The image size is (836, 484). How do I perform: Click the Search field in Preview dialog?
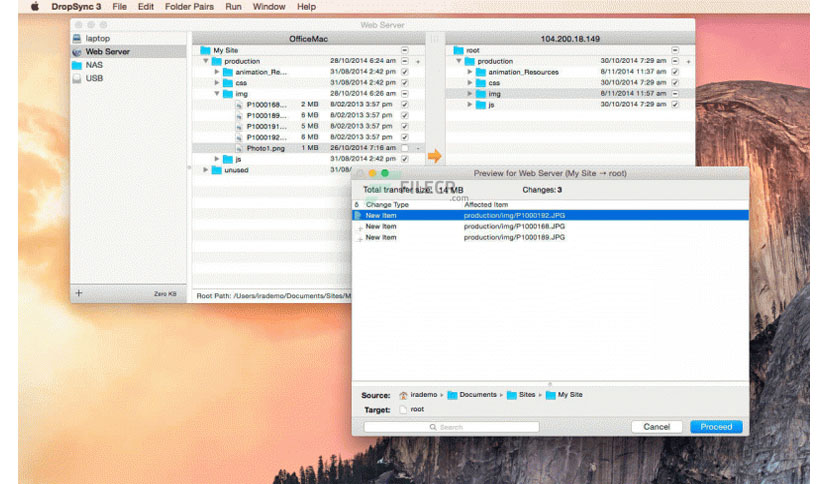[452, 427]
